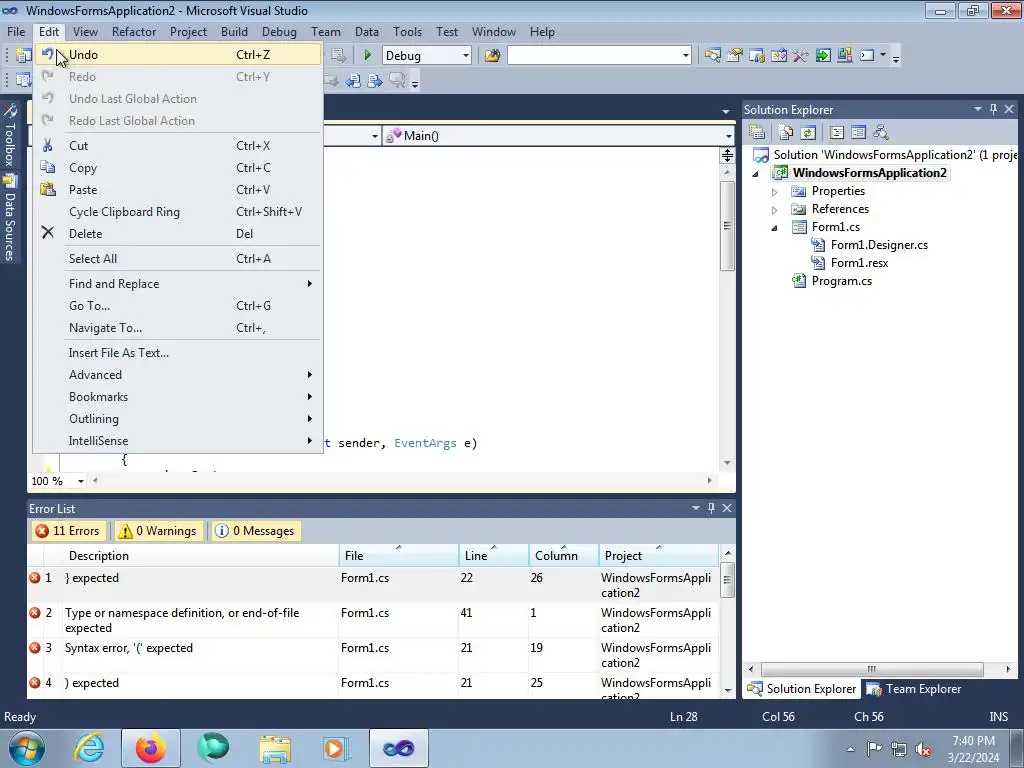This screenshot has height=768, width=1024.
Task: Open the Debug menu
Action: 279,31
